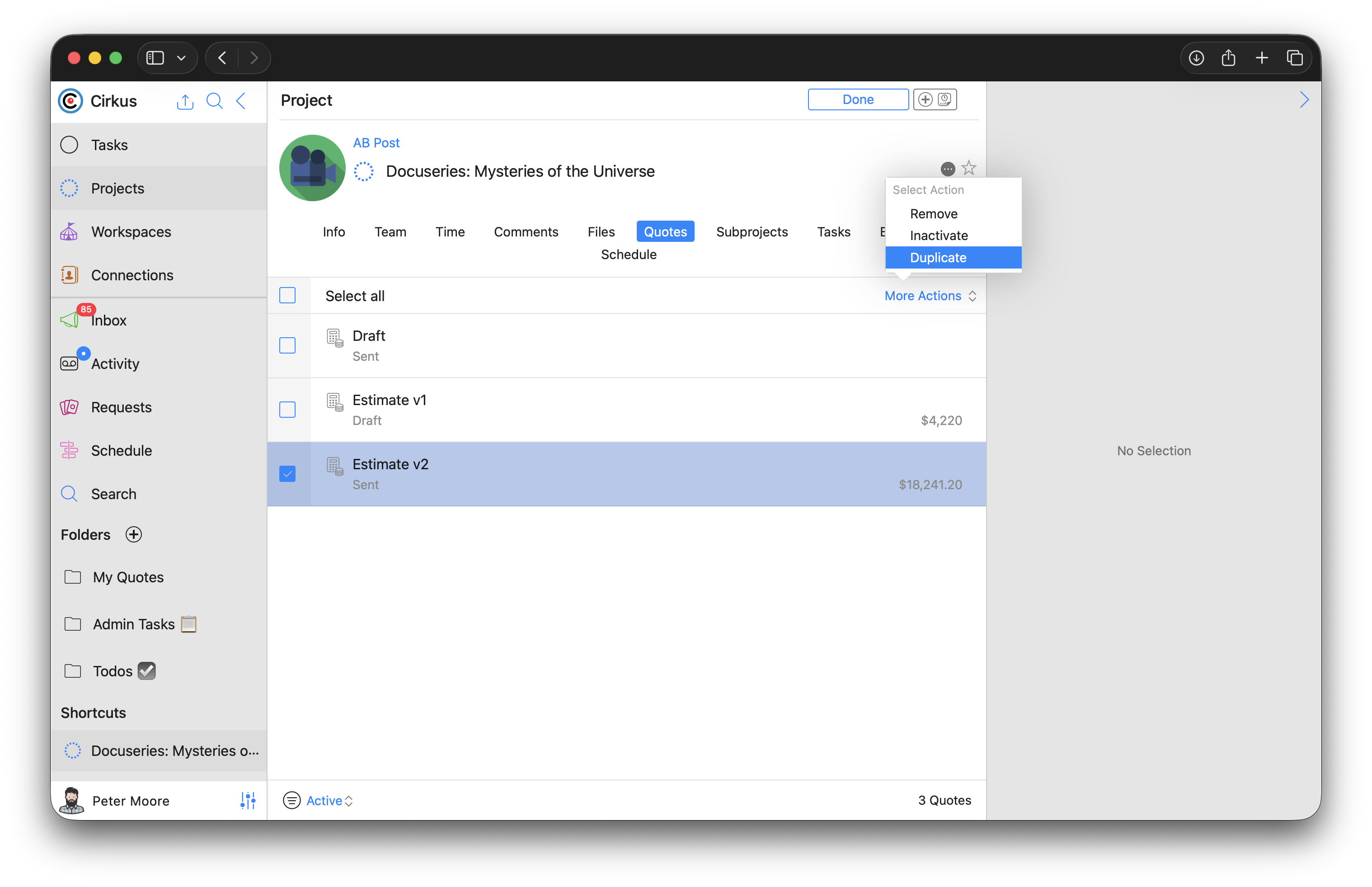This screenshot has height=887, width=1372.
Task: Click the add plus icon next to Done
Action: [x=925, y=99]
